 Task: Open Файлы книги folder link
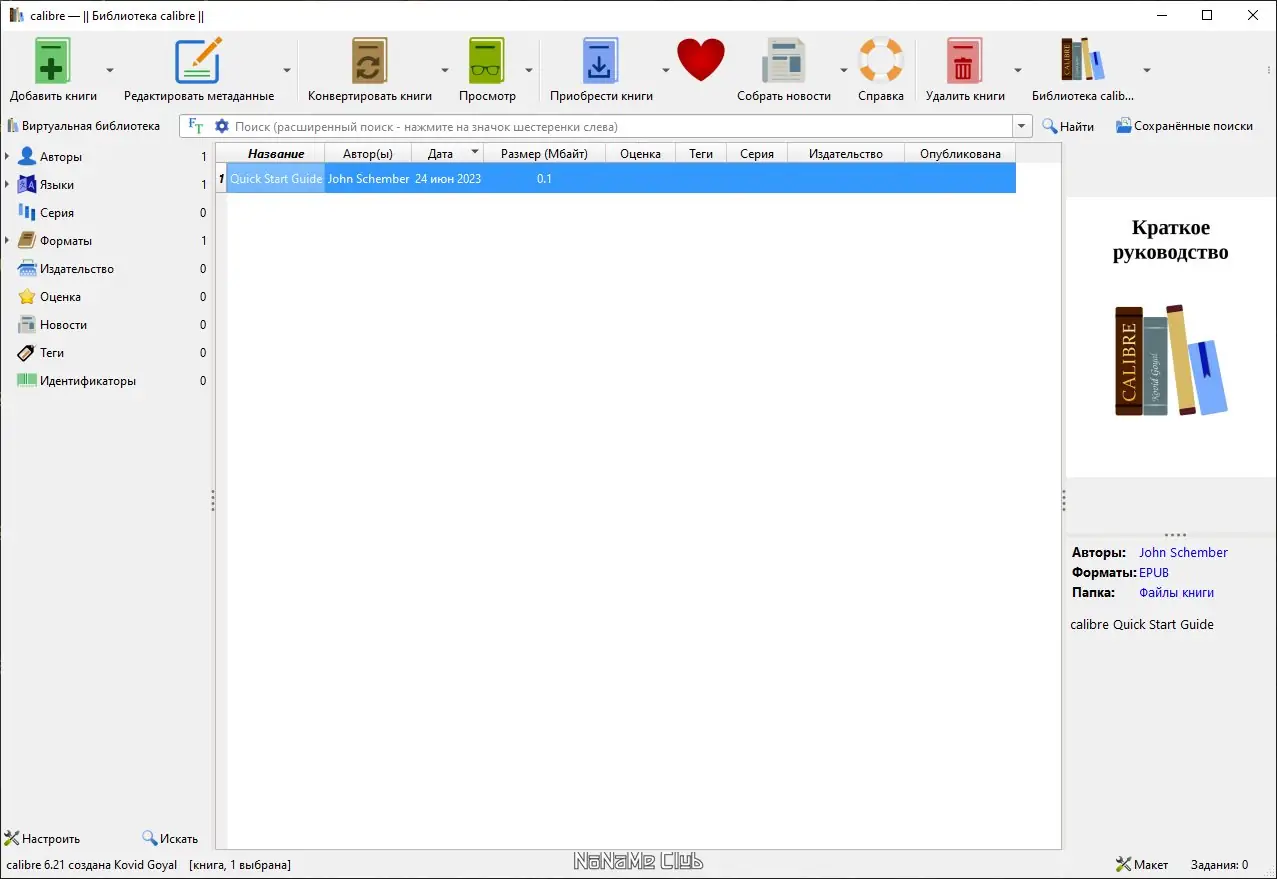(1176, 592)
